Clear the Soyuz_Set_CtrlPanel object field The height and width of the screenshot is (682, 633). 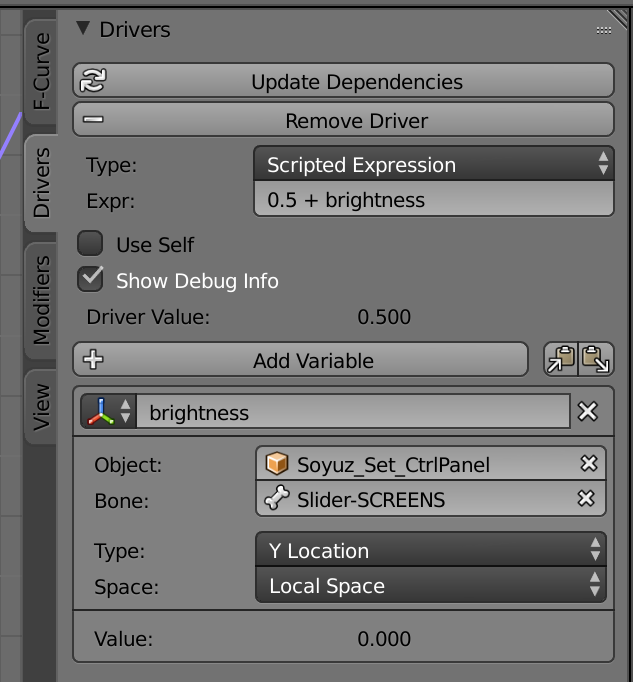click(x=588, y=464)
